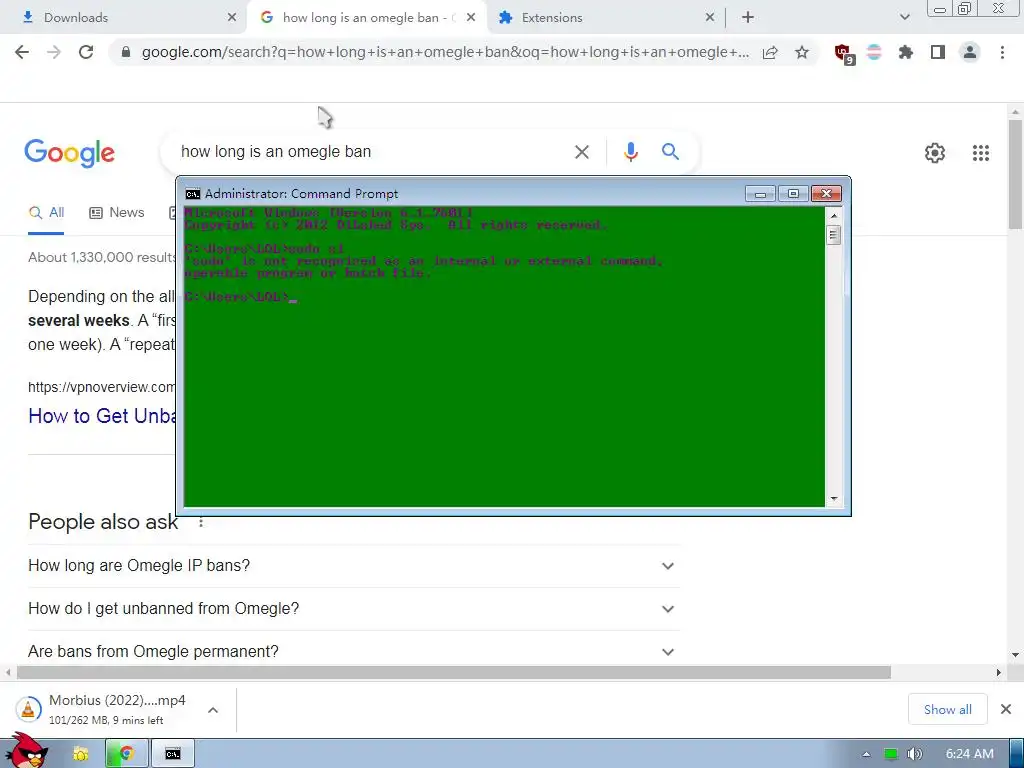Screen dimensions: 1024x768
Task: Open the Extensions puzzle piece menu
Action: 906,52
